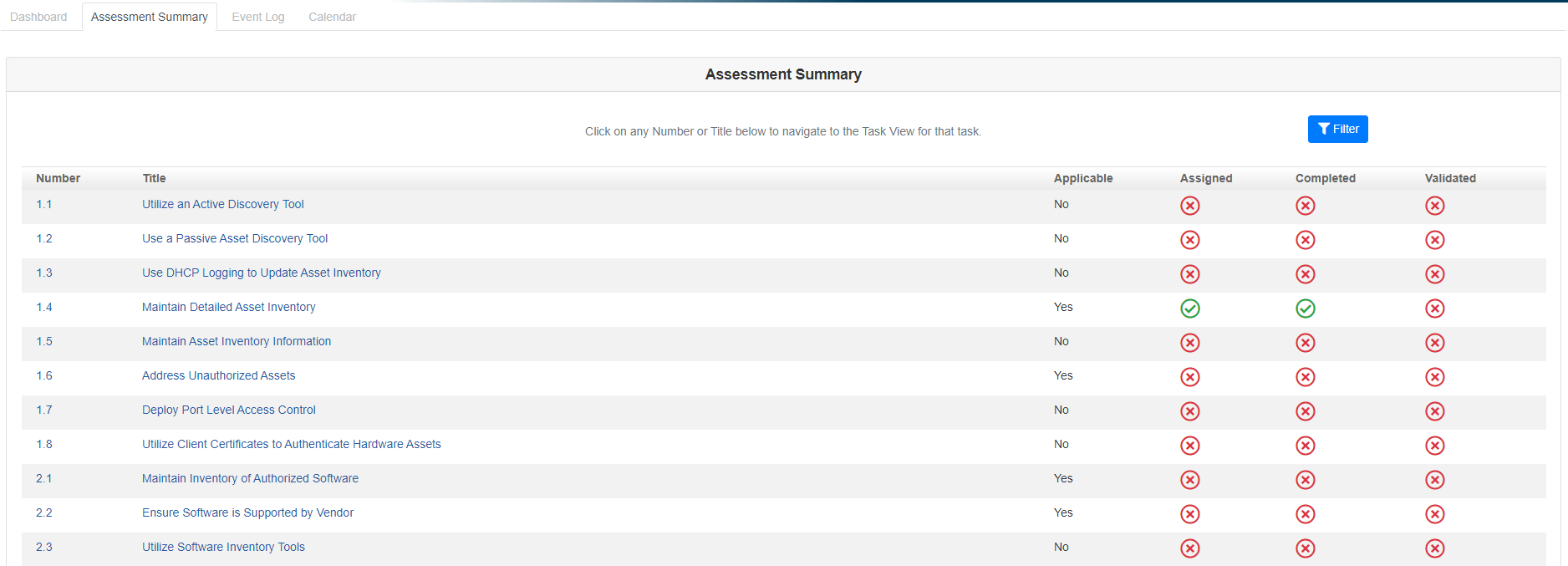The image size is (1568, 566).
Task: Click the green Completed checkmark for task 1.4
Action: 1305,308
